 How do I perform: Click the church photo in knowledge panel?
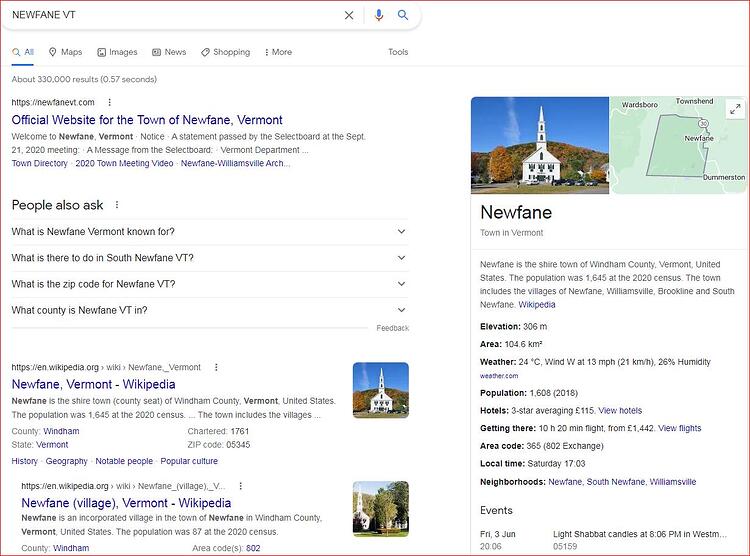click(540, 145)
